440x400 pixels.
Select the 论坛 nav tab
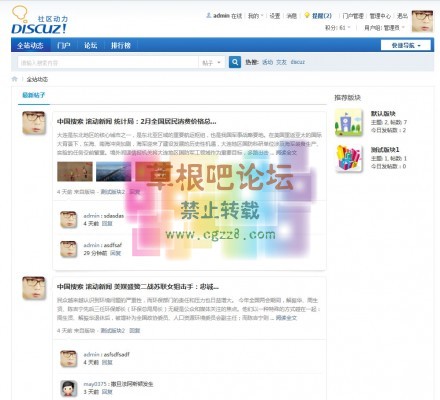click(x=90, y=45)
